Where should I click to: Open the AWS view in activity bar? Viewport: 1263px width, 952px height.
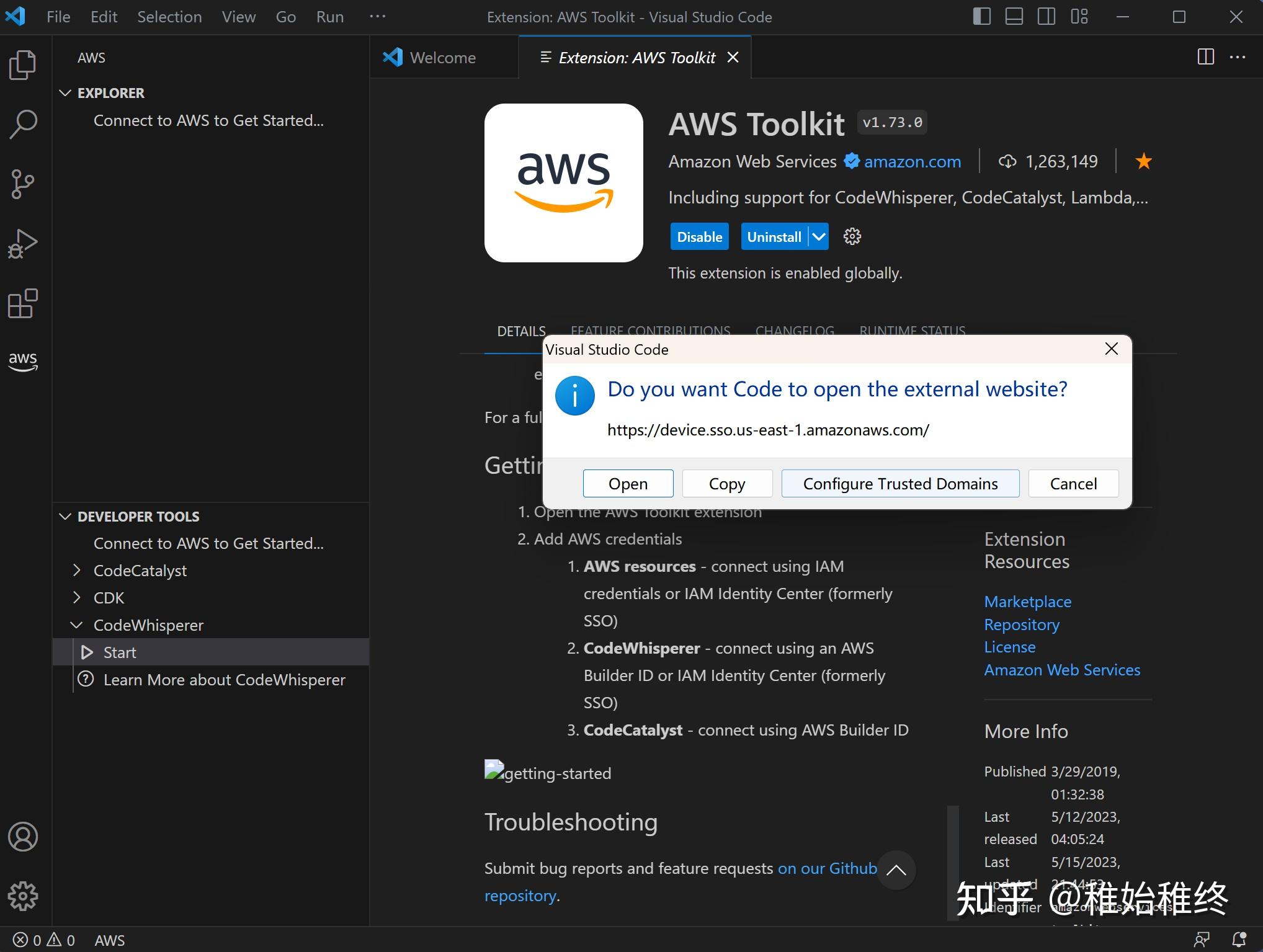pos(23,362)
